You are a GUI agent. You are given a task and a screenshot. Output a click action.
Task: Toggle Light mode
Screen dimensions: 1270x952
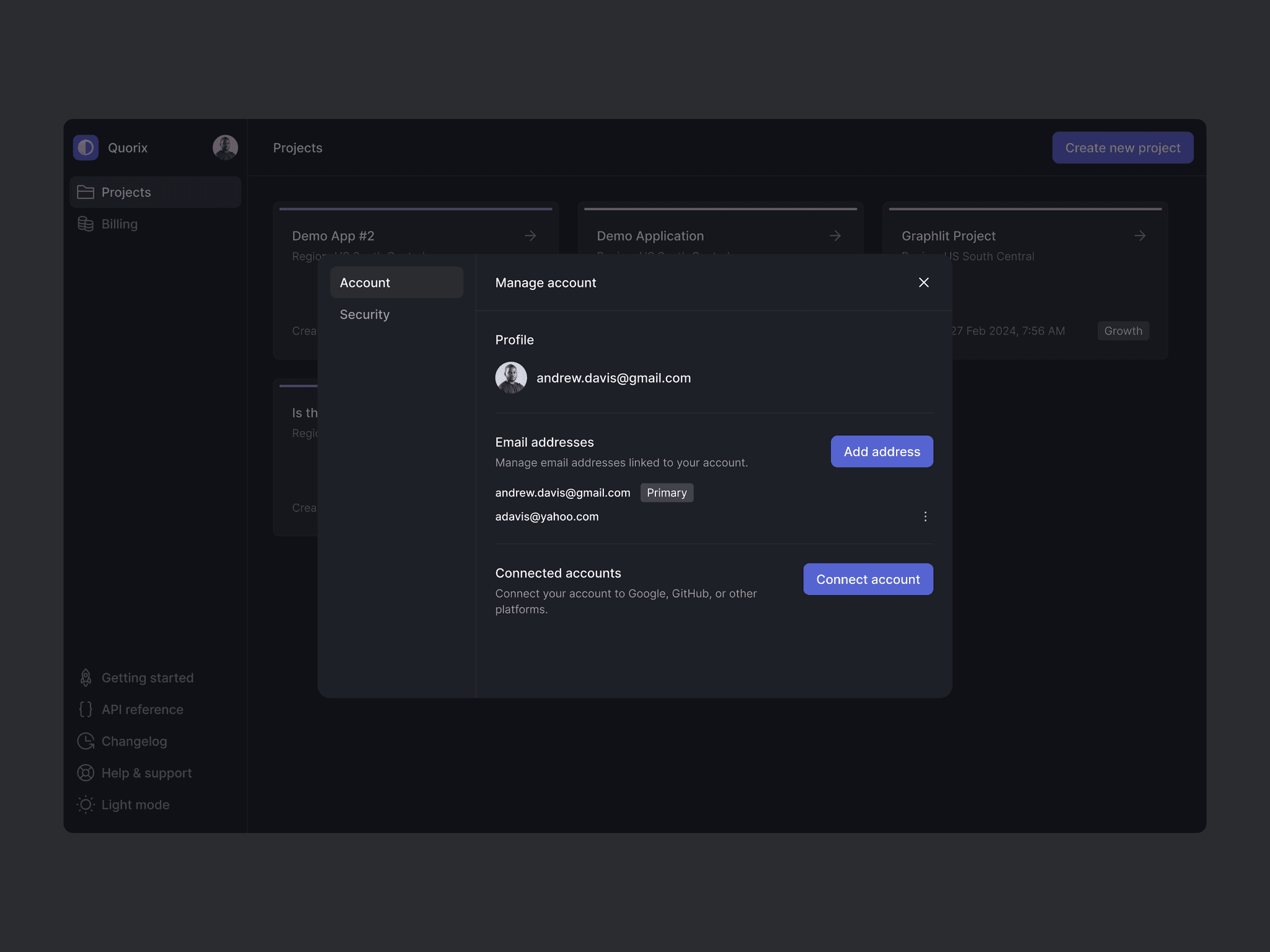[x=135, y=804]
